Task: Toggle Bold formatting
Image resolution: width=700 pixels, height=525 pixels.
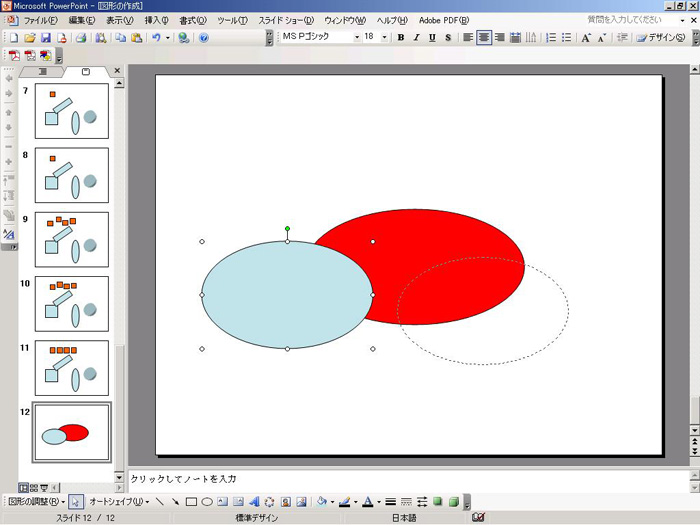Action: 401,38
